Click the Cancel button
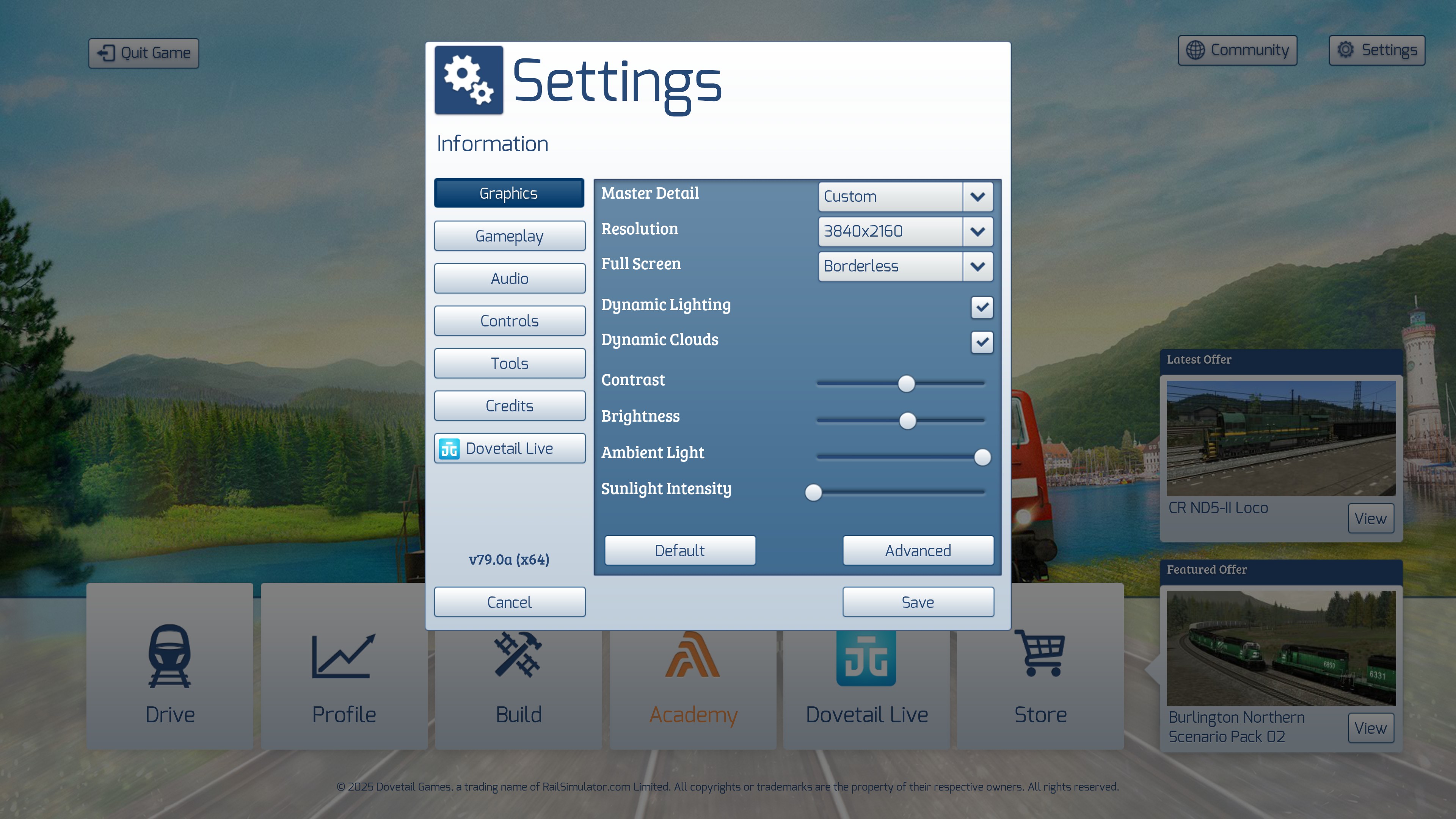1456x819 pixels. pos(509,602)
